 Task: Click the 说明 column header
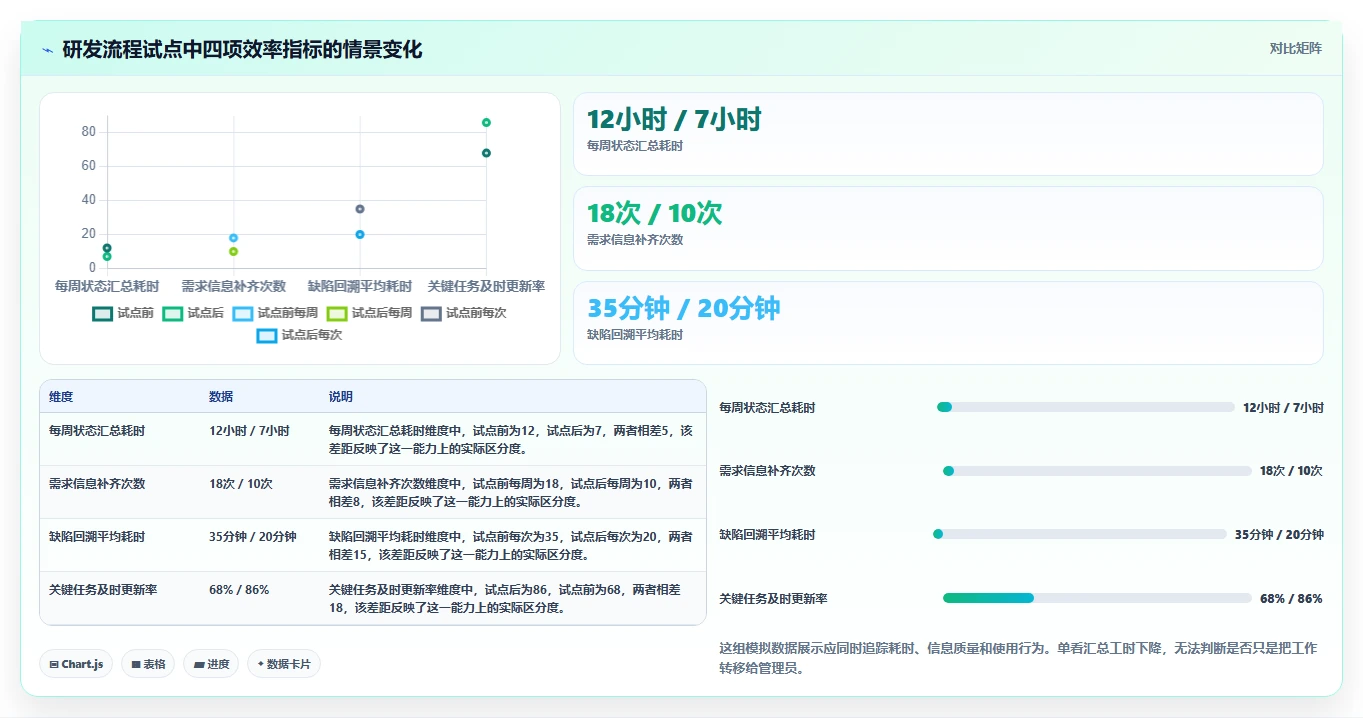pos(341,397)
